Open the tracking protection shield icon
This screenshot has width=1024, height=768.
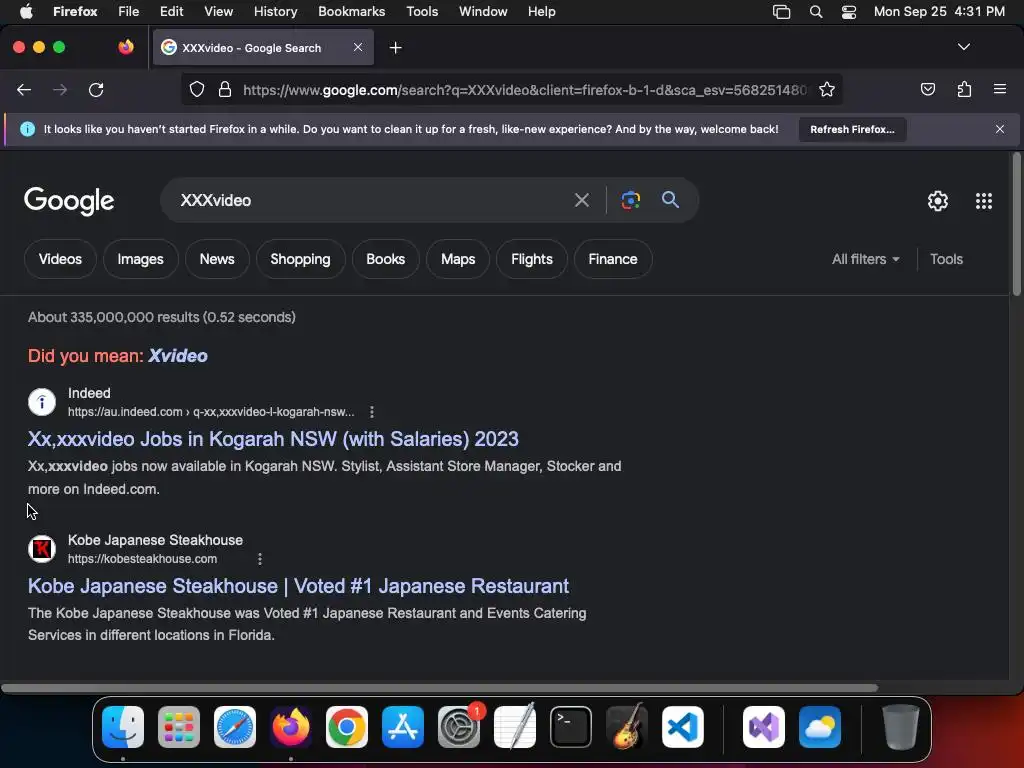(197, 89)
